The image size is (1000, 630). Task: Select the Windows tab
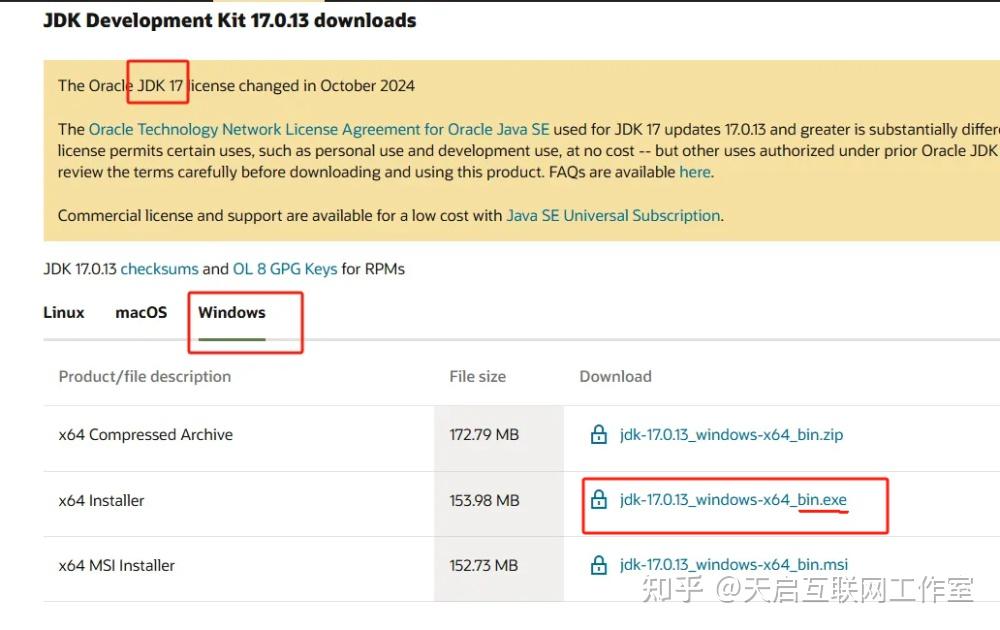click(x=232, y=312)
